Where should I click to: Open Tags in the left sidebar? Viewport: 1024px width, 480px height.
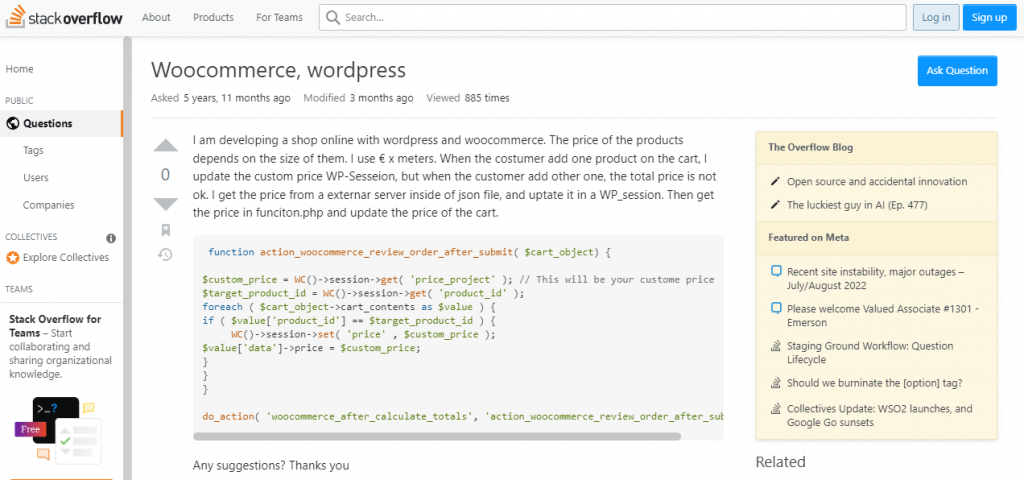[33, 150]
